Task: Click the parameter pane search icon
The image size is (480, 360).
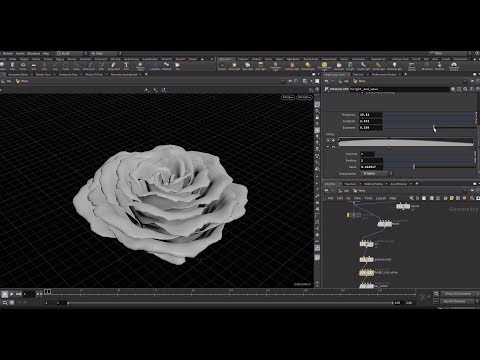Action: click(465, 89)
